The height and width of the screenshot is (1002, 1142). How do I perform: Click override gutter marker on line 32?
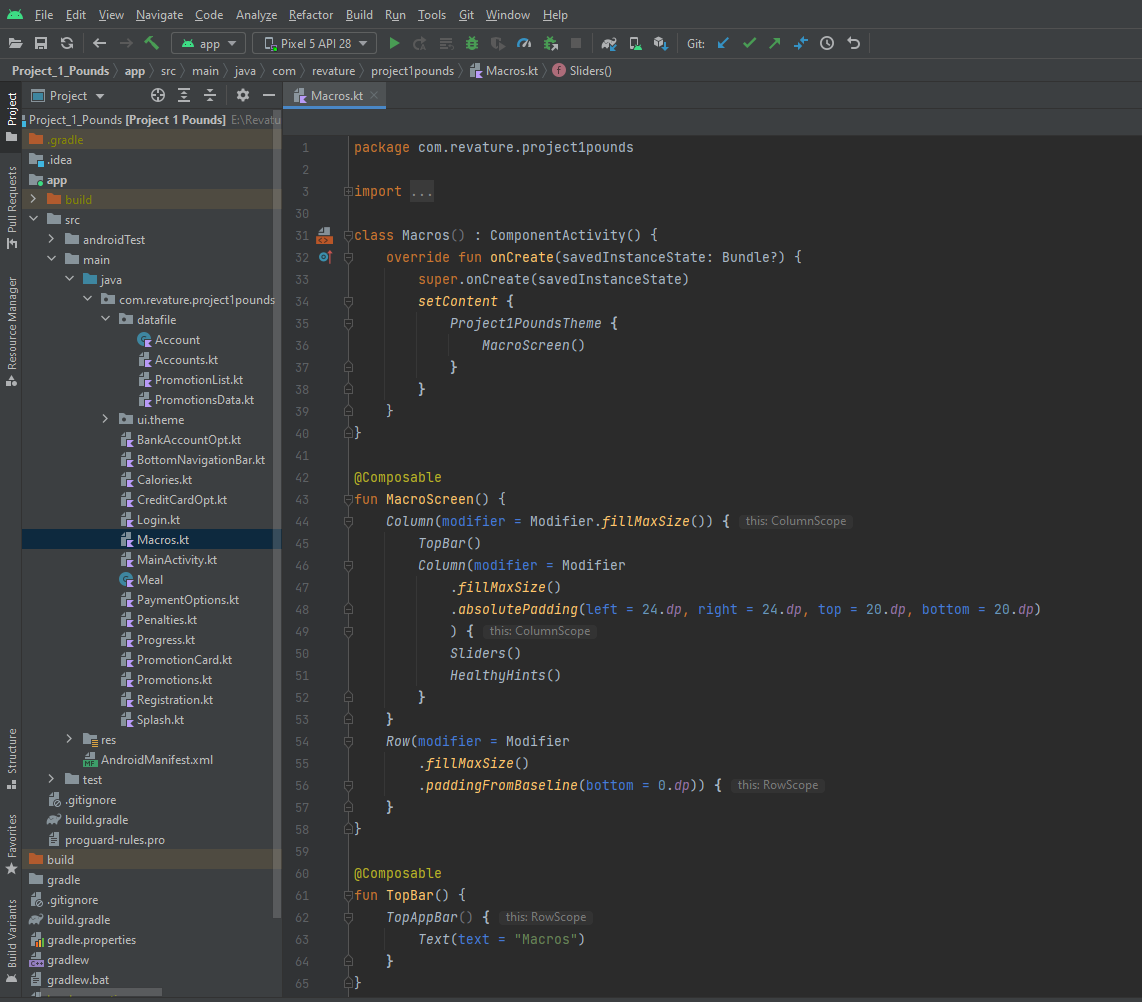(325, 257)
